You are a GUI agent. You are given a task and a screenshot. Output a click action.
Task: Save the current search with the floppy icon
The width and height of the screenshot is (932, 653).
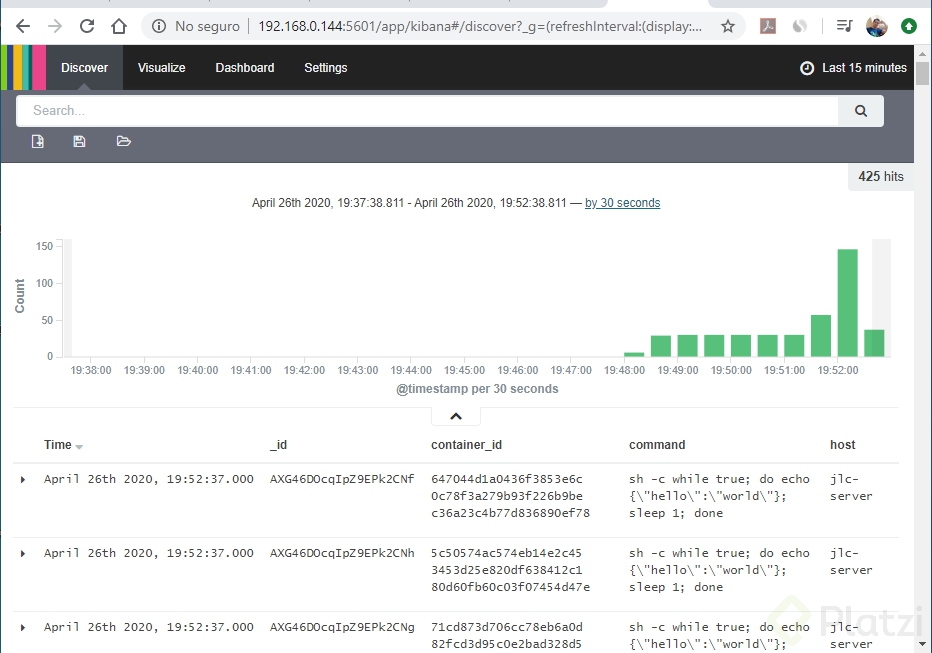pyautogui.click(x=79, y=141)
